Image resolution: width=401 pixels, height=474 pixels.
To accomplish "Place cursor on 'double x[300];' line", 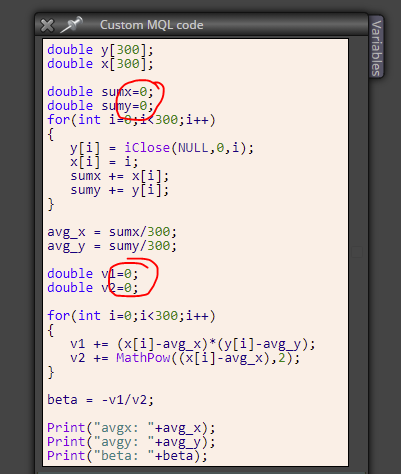I will tap(100, 64).
